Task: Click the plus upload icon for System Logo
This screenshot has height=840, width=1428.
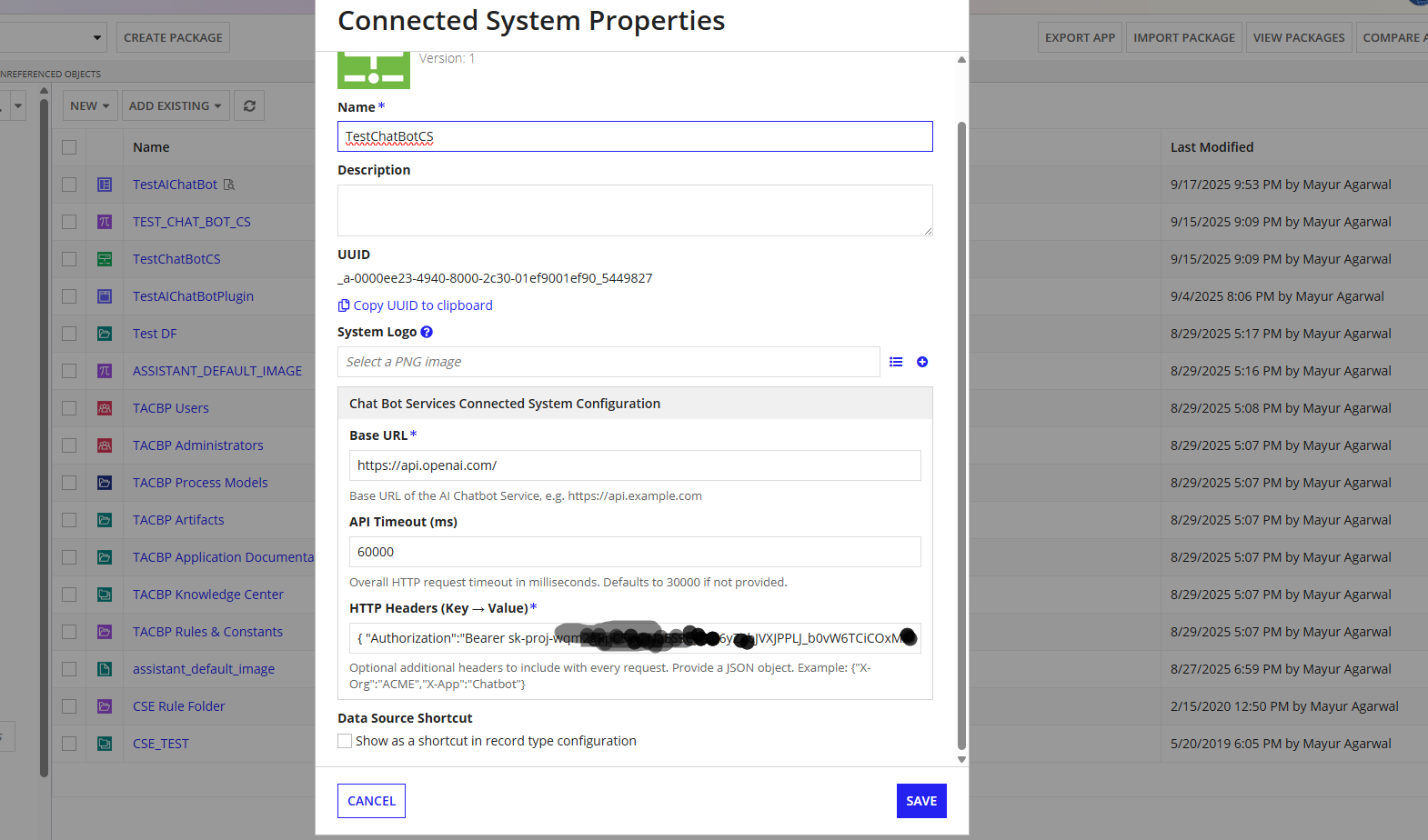Action: [922, 362]
